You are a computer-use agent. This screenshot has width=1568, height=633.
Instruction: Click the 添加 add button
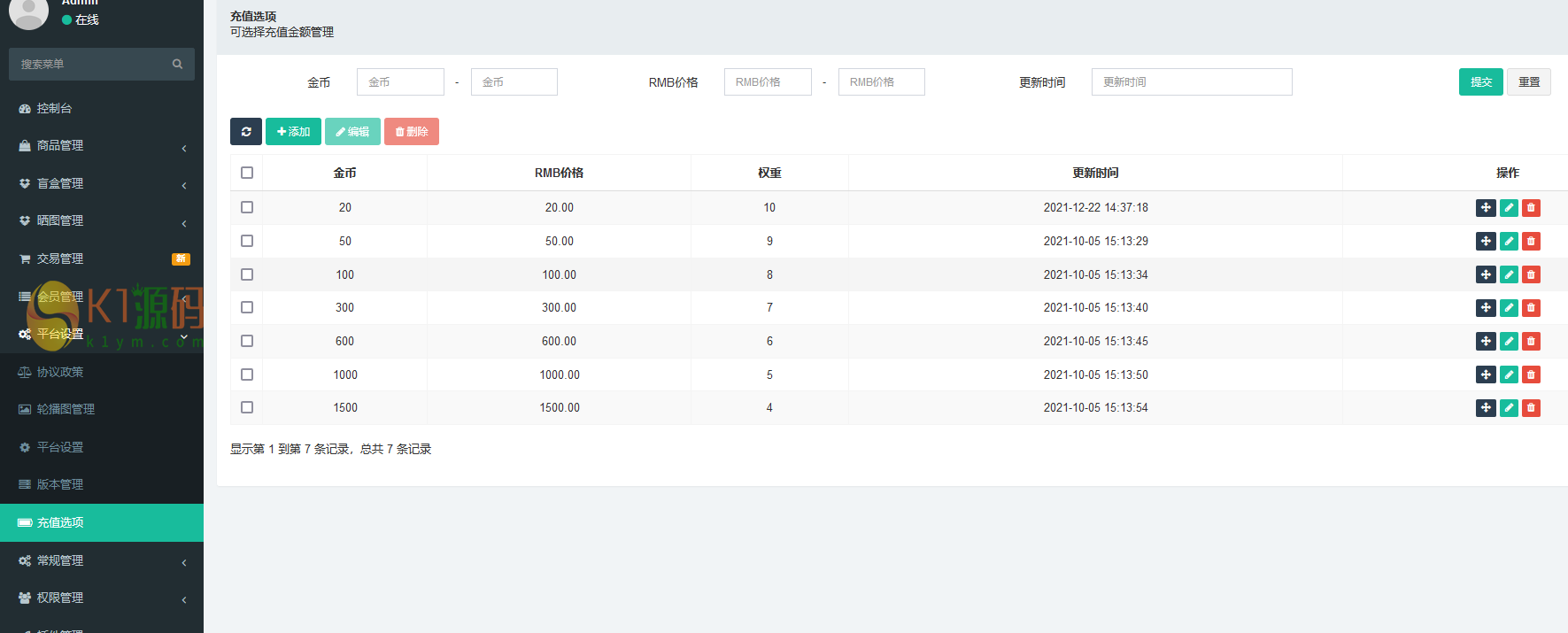(293, 132)
